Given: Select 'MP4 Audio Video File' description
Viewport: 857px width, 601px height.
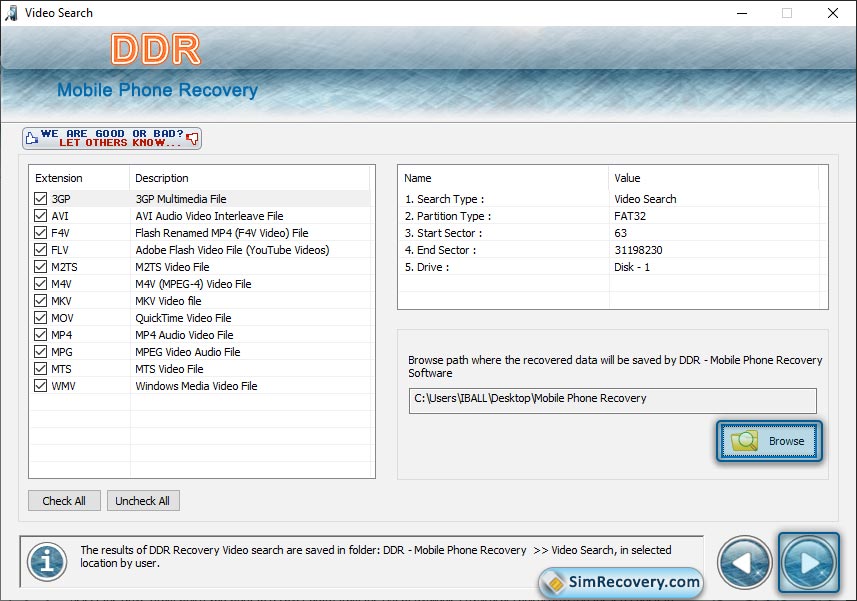Looking at the screenshot, I should 184,334.
